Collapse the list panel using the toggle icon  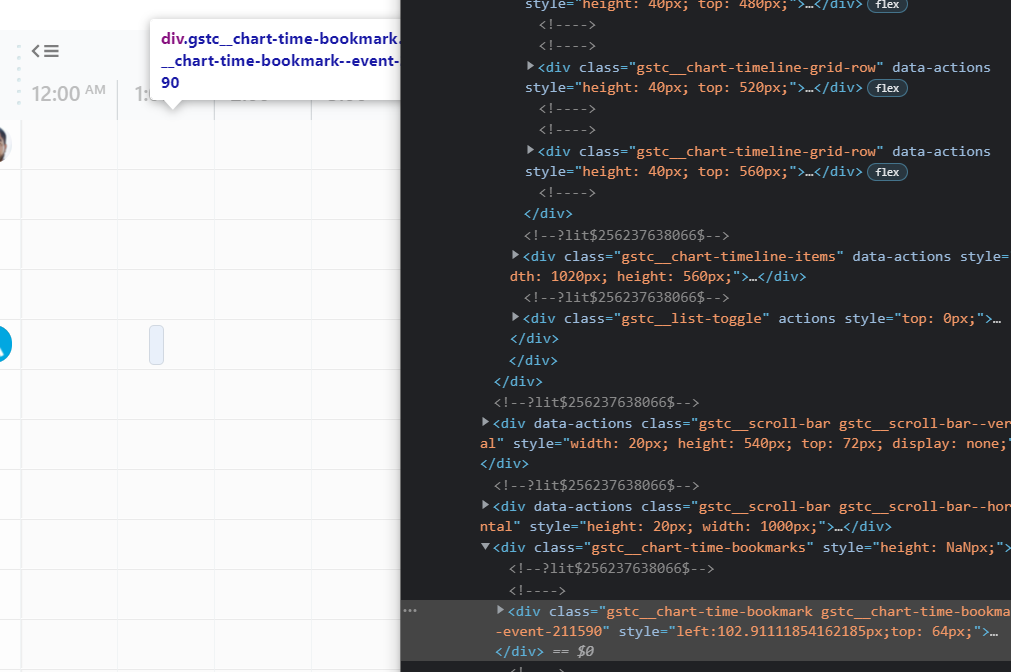[44, 50]
